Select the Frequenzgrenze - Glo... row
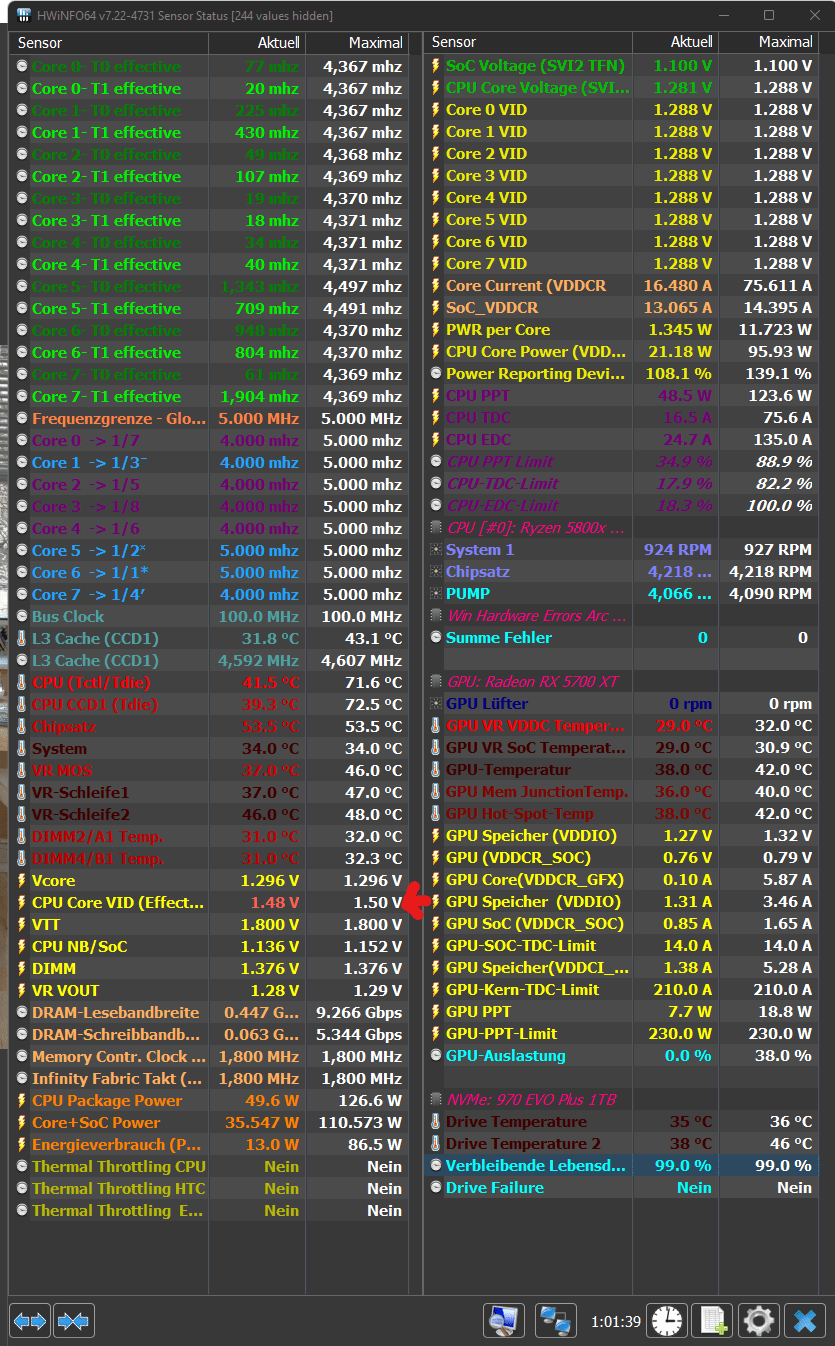Screen dimensions: 835x1346 [x=210, y=419]
